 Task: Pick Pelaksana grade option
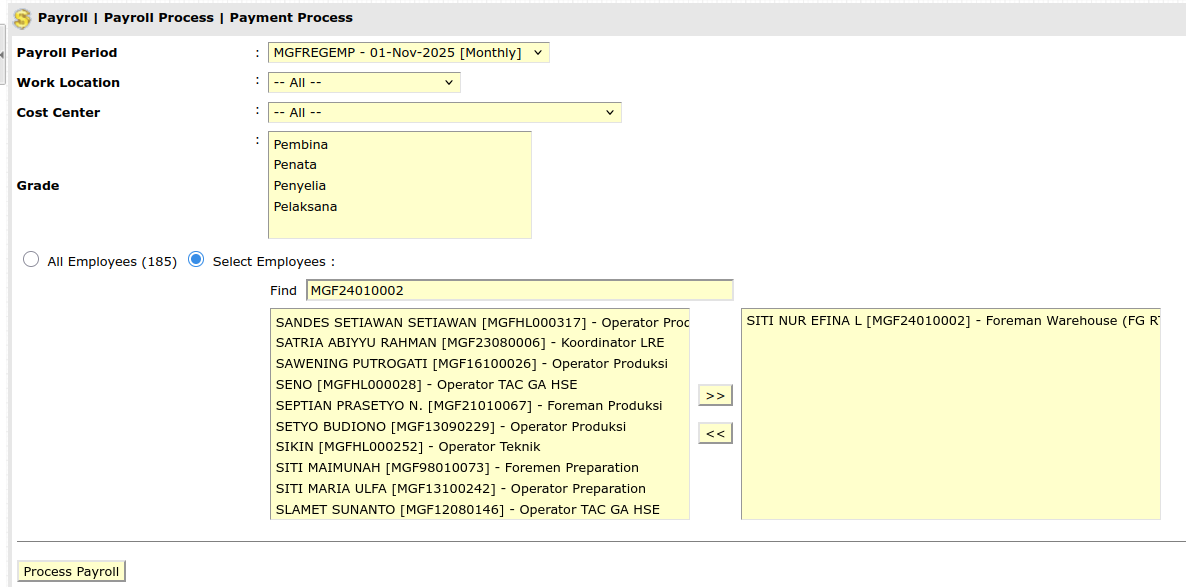click(x=305, y=207)
